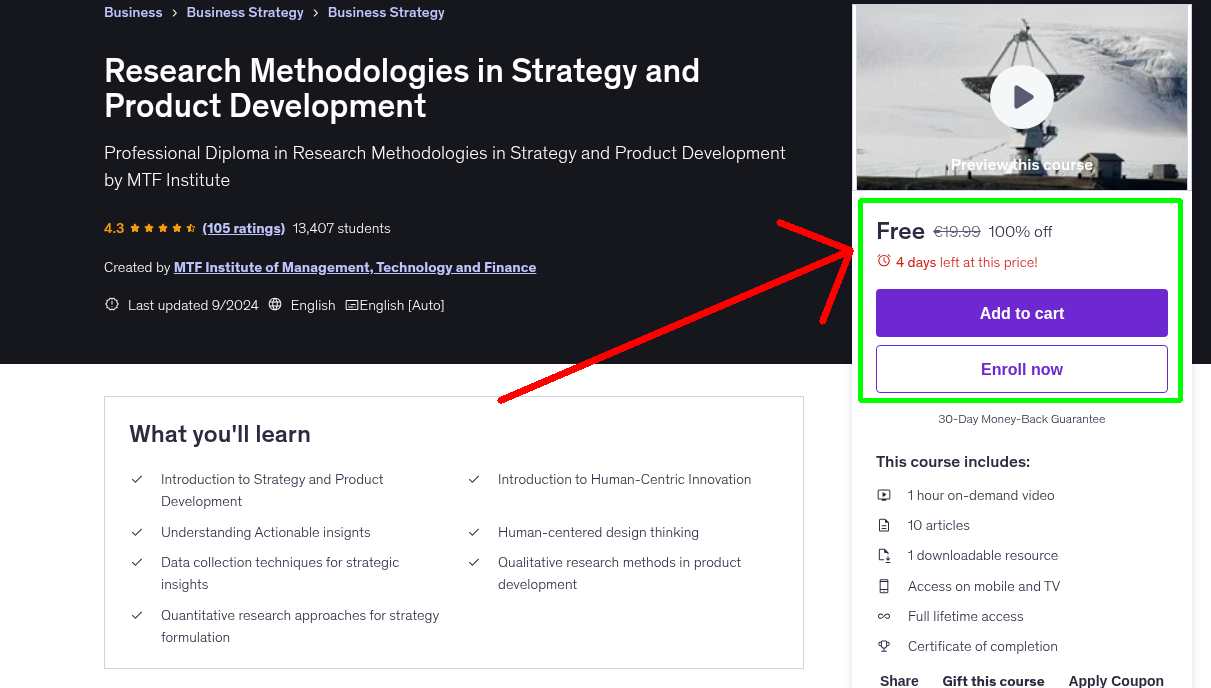The height and width of the screenshot is (688, 1211).
Task: Click the Enroll now button
Action: tap(1022, 369)
